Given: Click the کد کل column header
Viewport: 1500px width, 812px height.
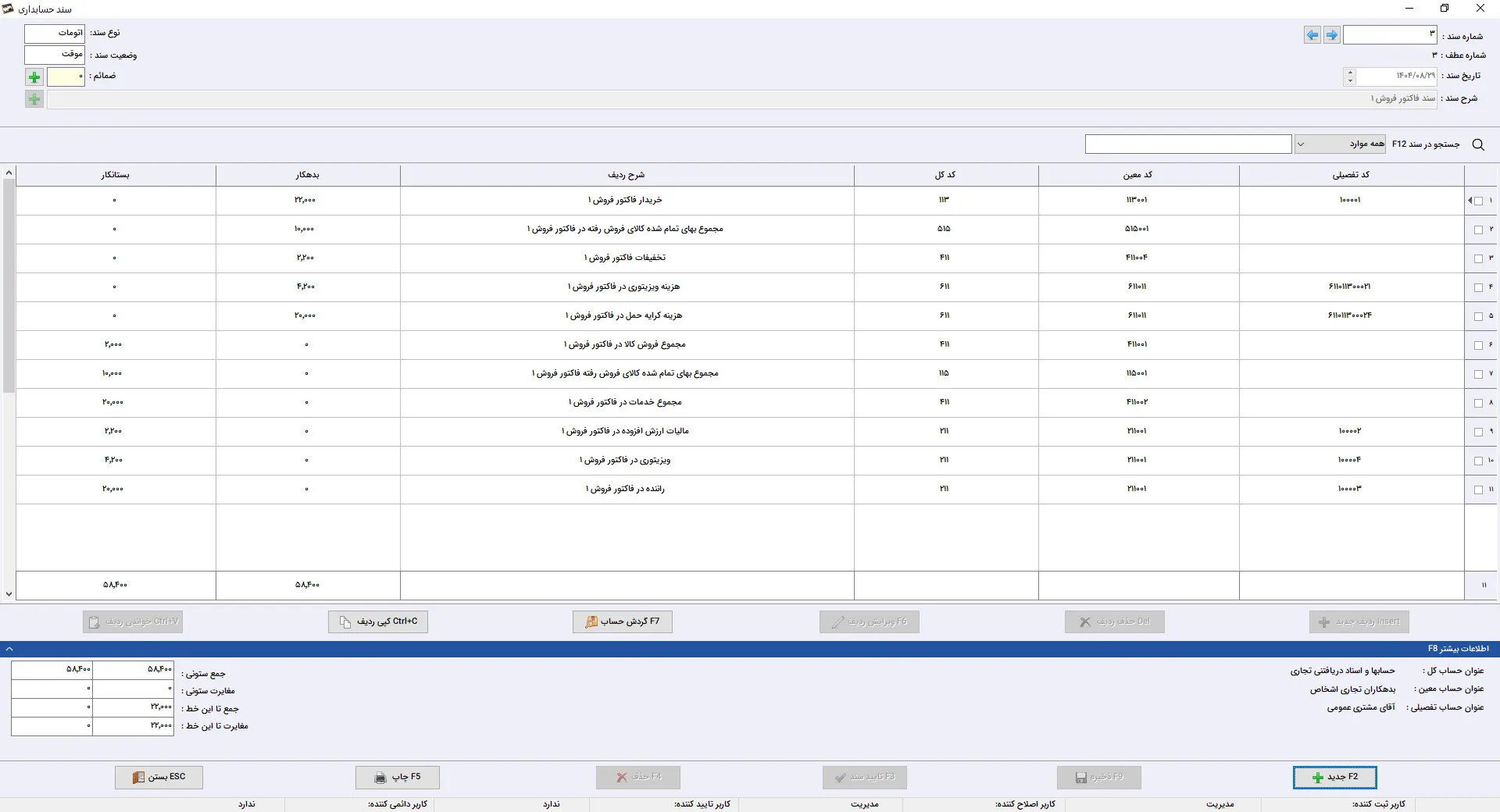Looking at the screenshot, I should click(x=945, y=175).
